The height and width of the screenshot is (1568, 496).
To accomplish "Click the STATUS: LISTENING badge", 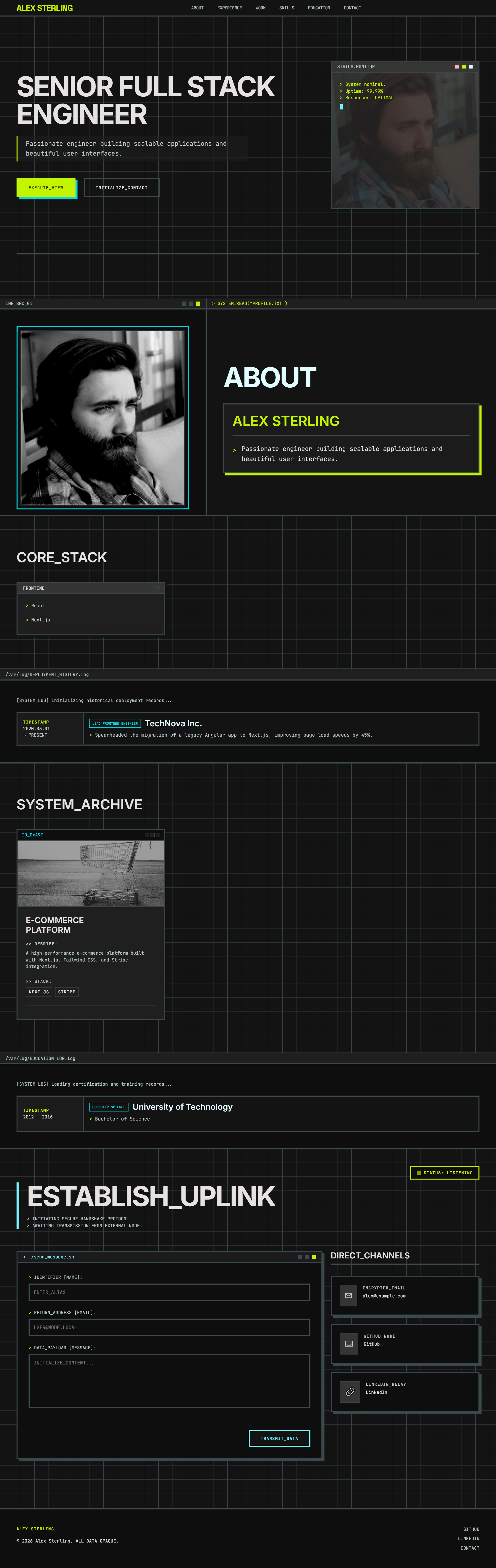I will tap(445, 1172).
